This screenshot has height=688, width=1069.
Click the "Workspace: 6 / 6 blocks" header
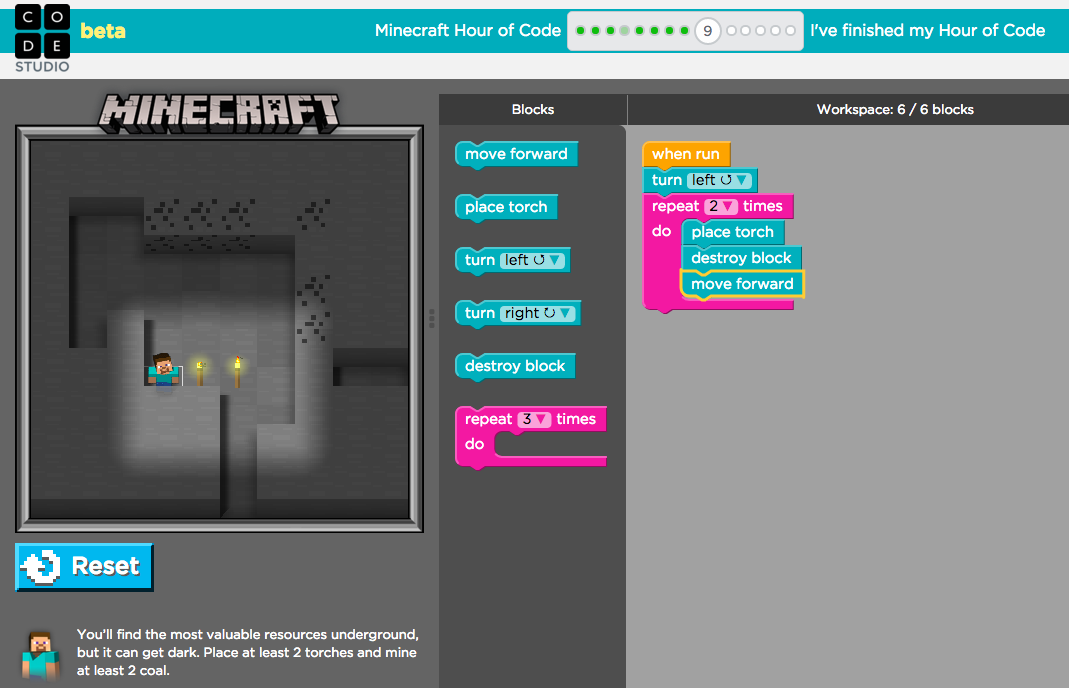point(895,110)
